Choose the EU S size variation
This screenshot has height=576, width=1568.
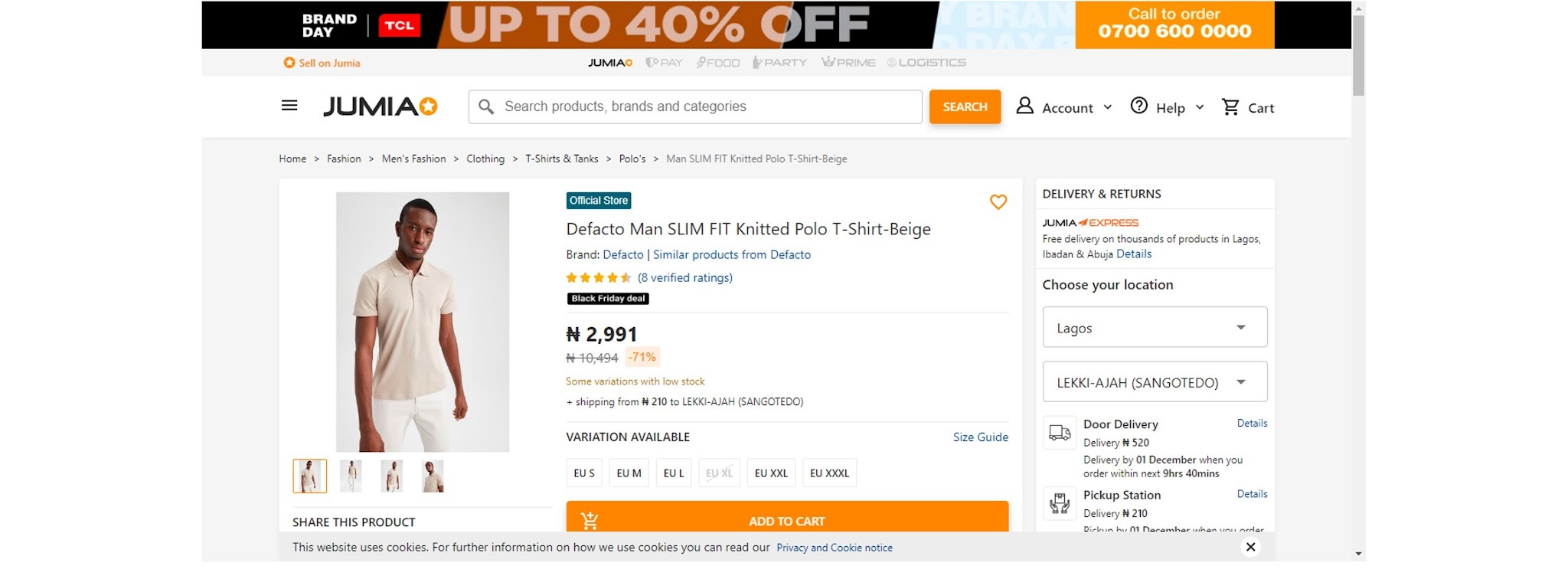(584, 473)
